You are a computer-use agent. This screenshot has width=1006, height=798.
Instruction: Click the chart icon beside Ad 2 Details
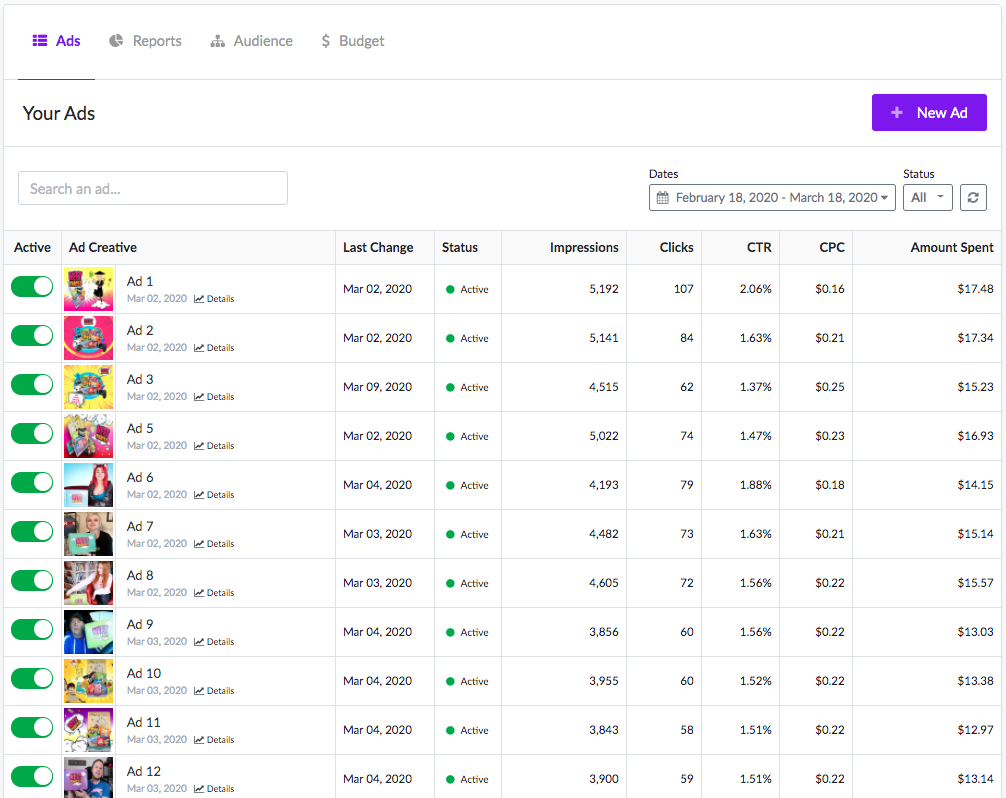click(199, 348)
